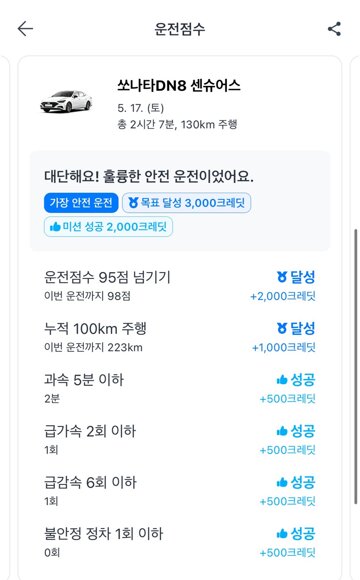This screenshot has width=360, height=580.
Task: Tap the back arrow icon
Action: [25, 29]
